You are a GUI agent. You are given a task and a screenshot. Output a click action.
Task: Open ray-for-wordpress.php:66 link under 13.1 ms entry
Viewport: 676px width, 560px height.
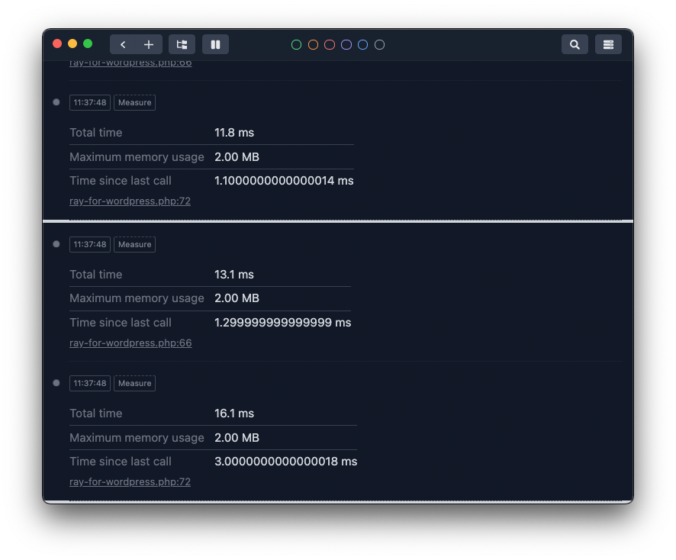click(x=130, y=343)
